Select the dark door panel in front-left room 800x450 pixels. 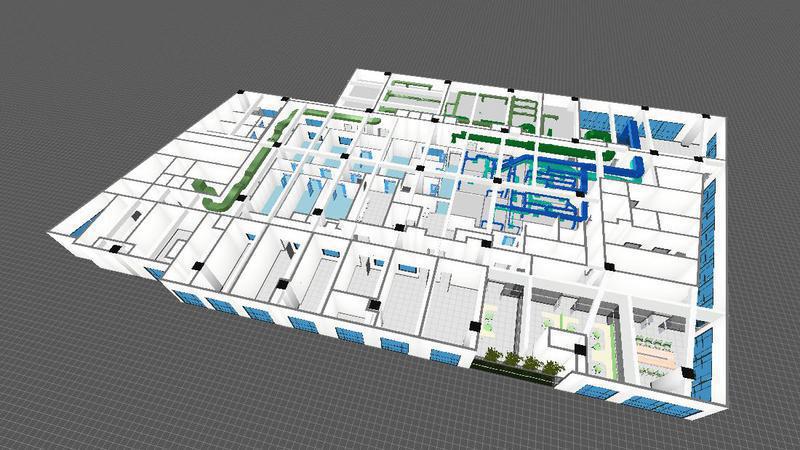point(290,248)
